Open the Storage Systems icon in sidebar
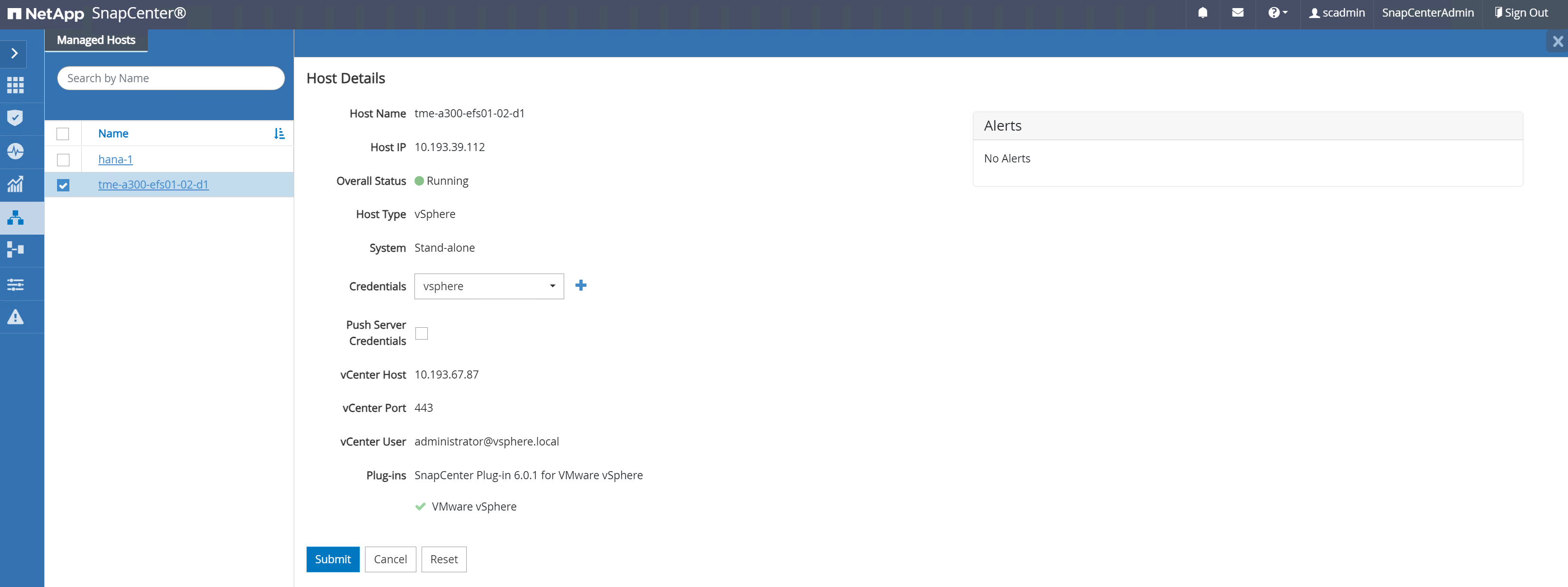 point(15,250)
